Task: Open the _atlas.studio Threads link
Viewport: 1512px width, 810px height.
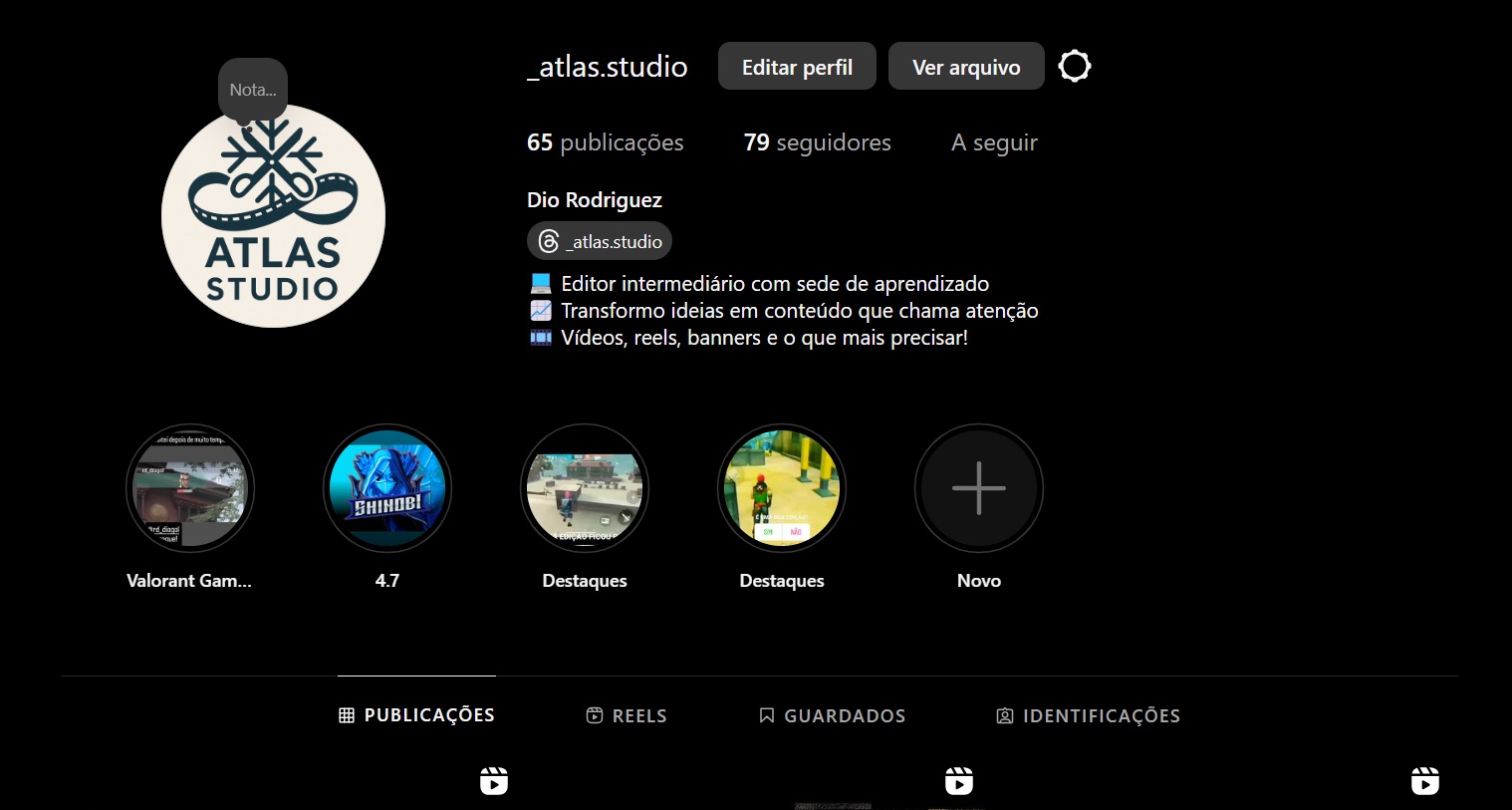Action: pos(600,241)
